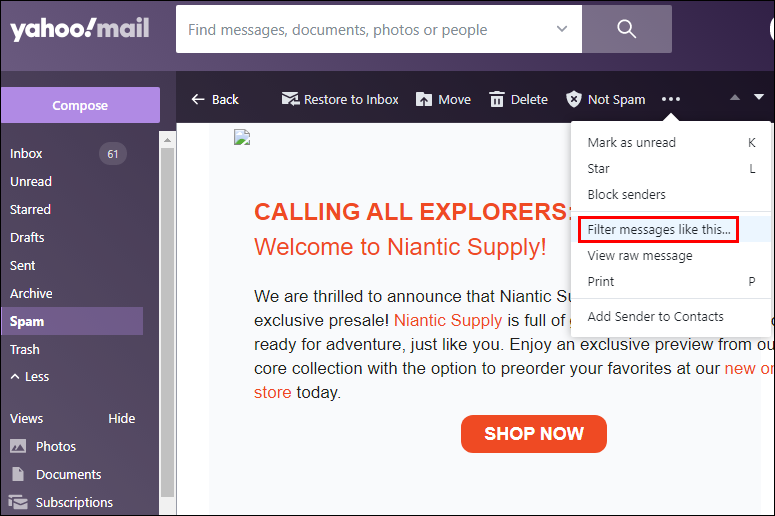Screen dimensions: 775x516
Task: Click the Restore to Inbox label
Action: coord(351,100)
